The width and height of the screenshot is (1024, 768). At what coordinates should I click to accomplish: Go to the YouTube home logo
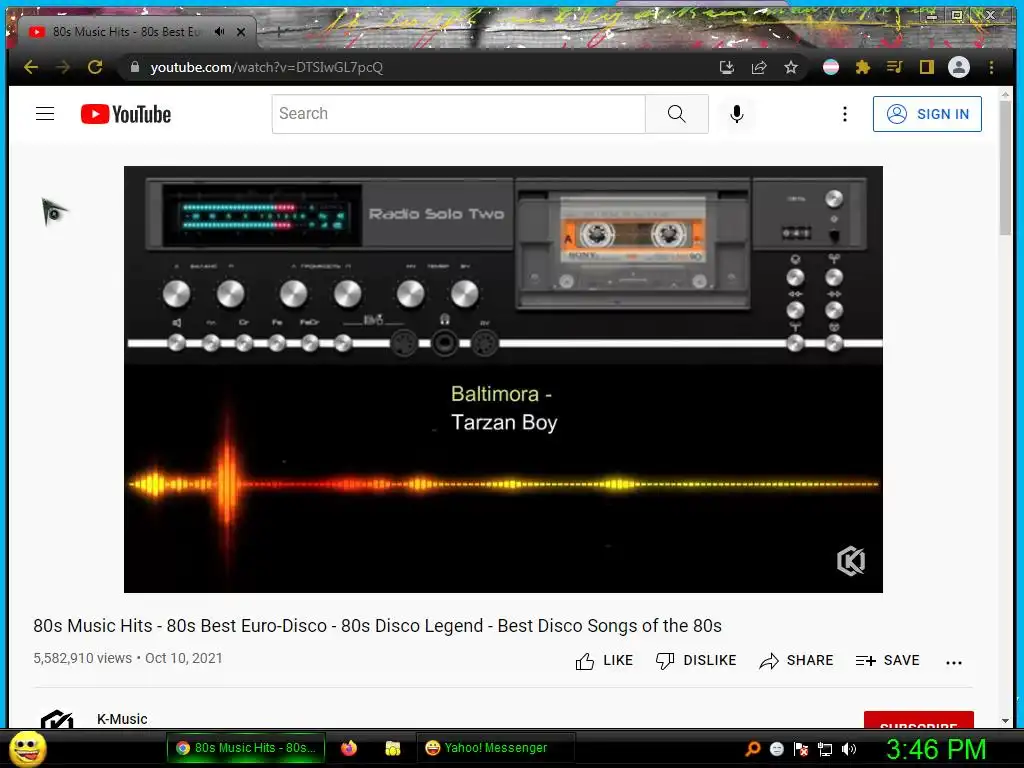(x=126, y=114)
